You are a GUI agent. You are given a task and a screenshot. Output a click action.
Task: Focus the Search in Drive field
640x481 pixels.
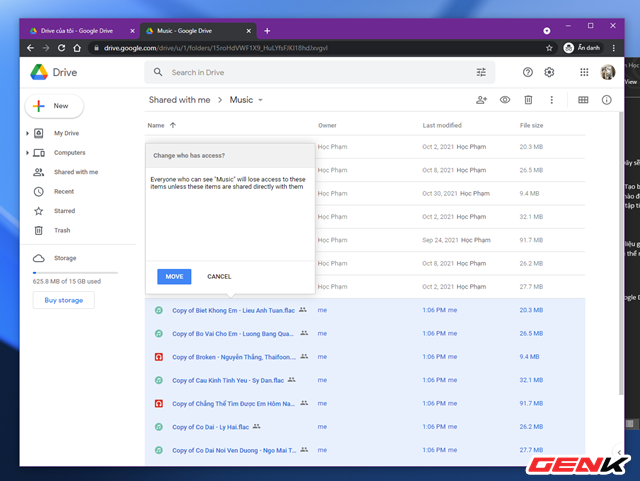(320, 72)
